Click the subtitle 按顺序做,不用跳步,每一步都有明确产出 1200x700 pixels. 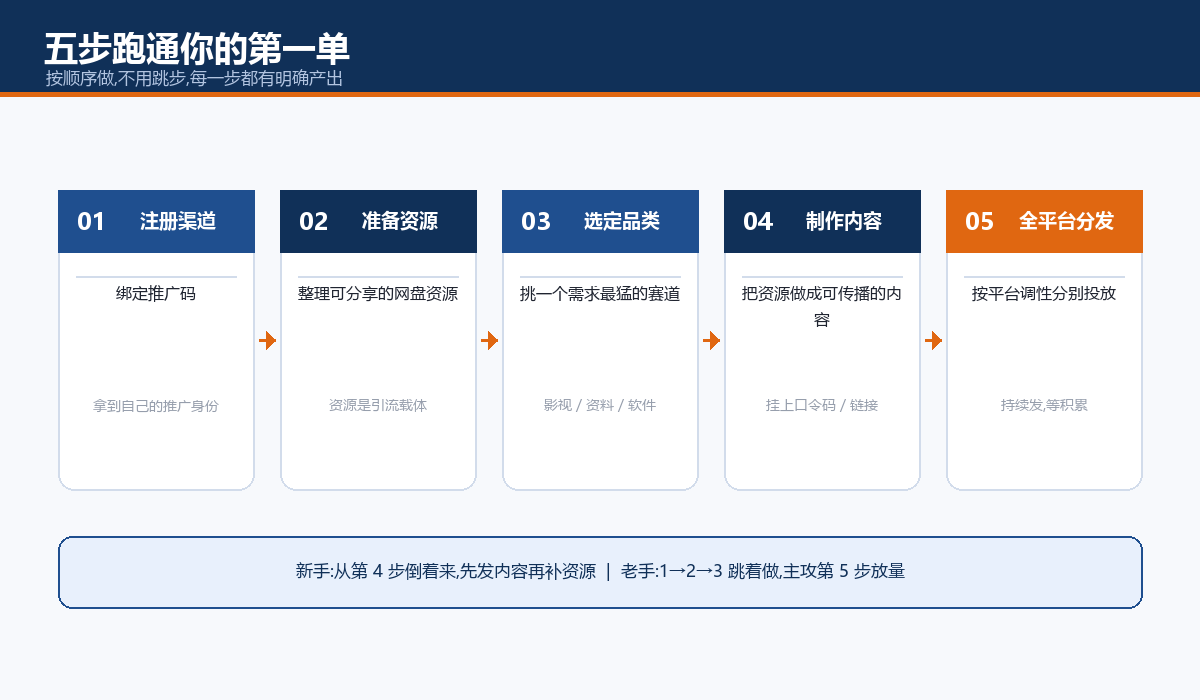[194, 78]
